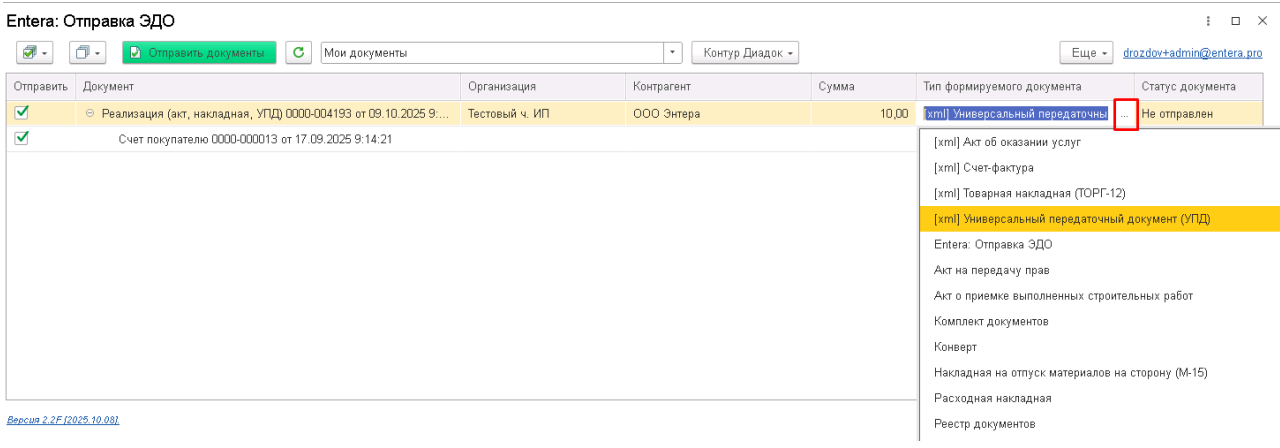
Task: Sort by the Сумма column header
Action: click(x=862, y=87)
